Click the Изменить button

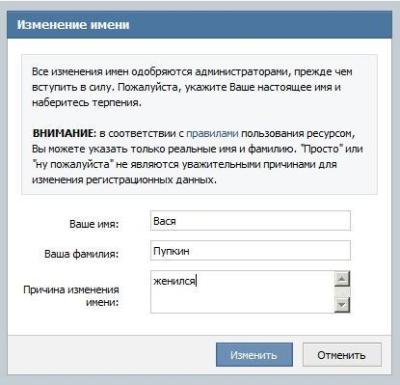(254, 355)
